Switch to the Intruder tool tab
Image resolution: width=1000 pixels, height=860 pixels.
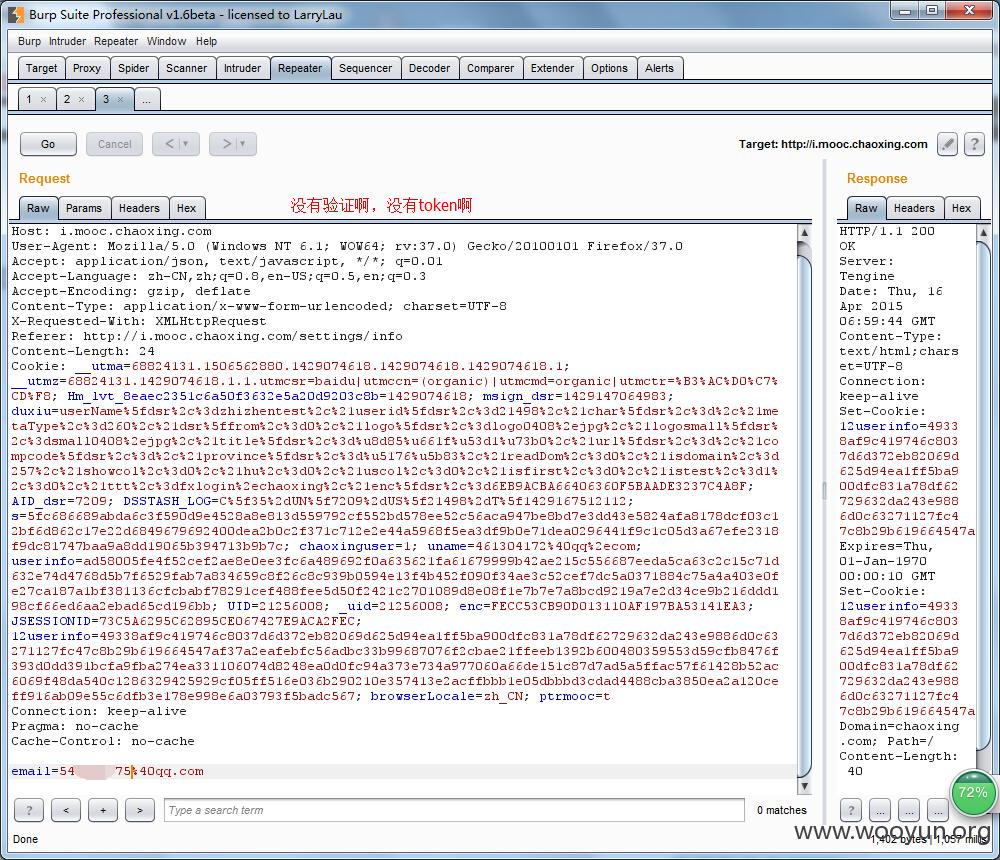pyautogui.click(x=242, y=68)
